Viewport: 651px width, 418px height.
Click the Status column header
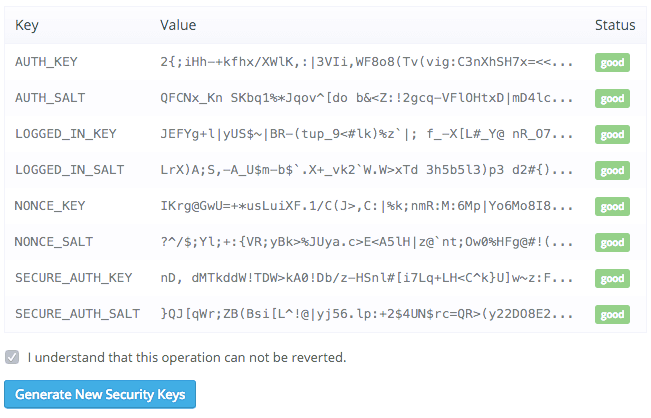point(615,25)
